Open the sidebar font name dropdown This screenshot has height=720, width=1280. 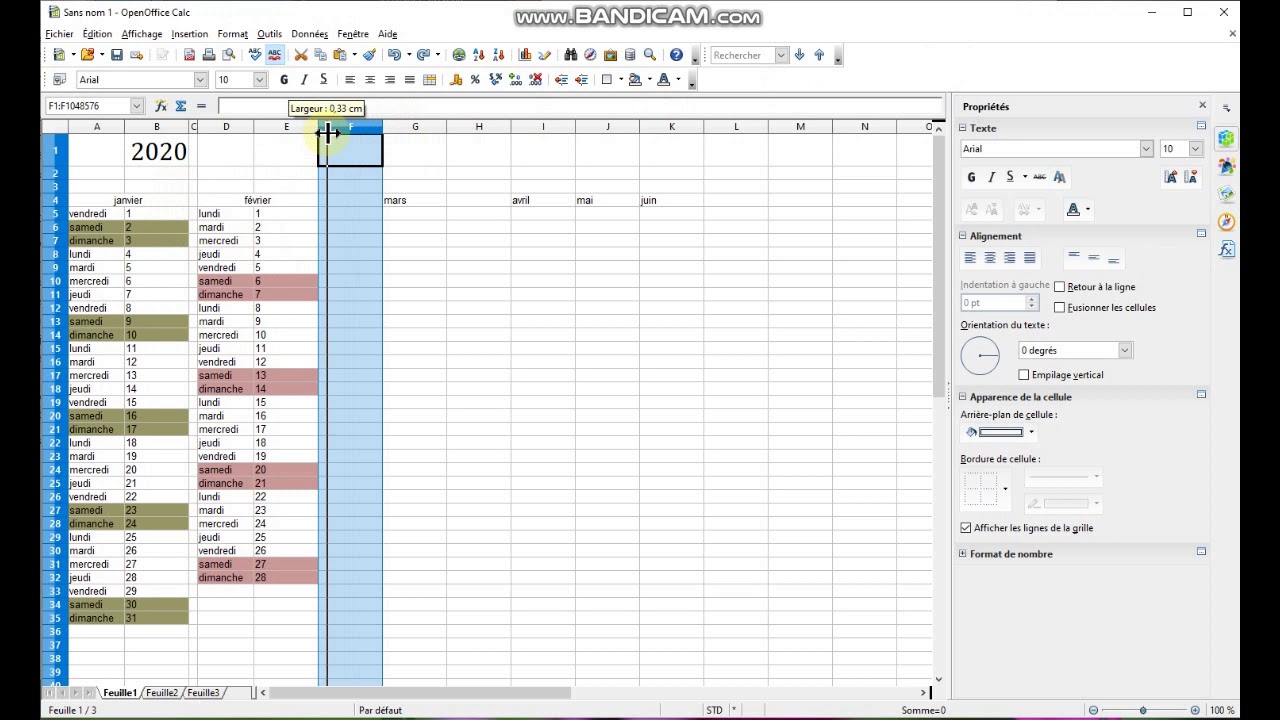1146,149
